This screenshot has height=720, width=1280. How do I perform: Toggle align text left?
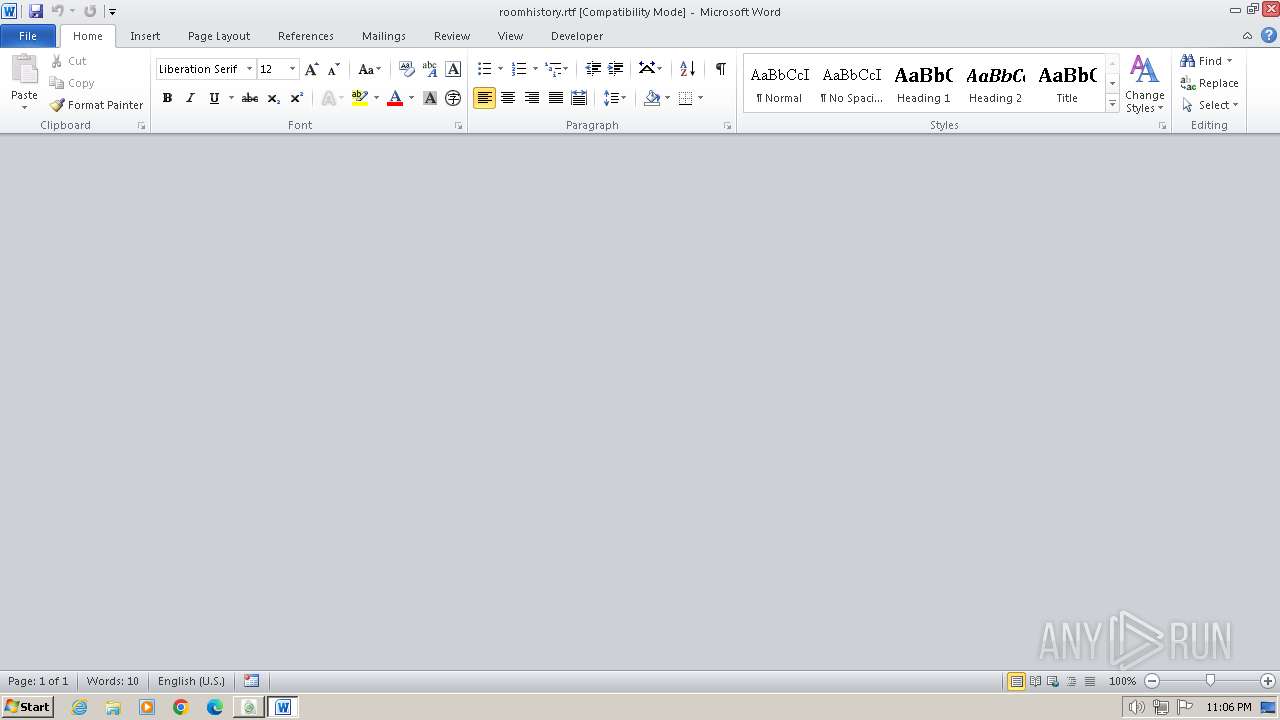[484, 98]
